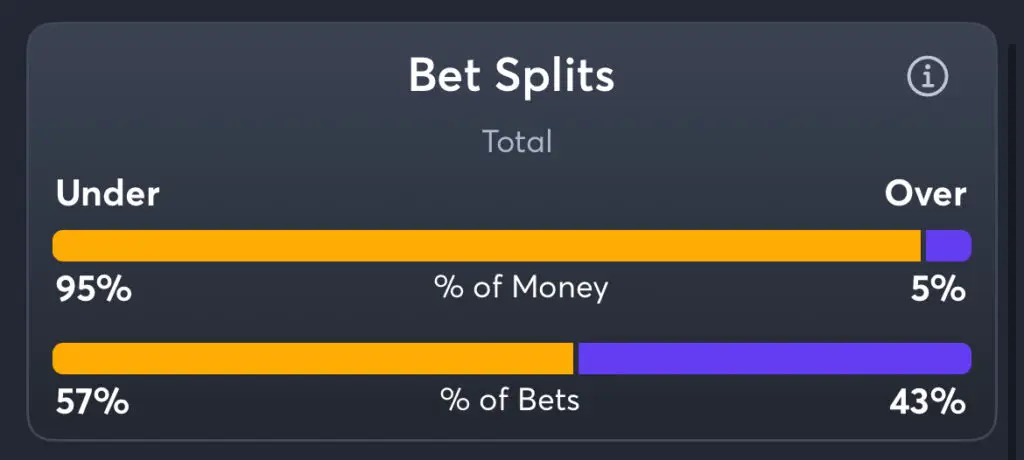1024x460 pixels.
Task: Open the info icon beside Bet Splits
Action: point(927,76)
